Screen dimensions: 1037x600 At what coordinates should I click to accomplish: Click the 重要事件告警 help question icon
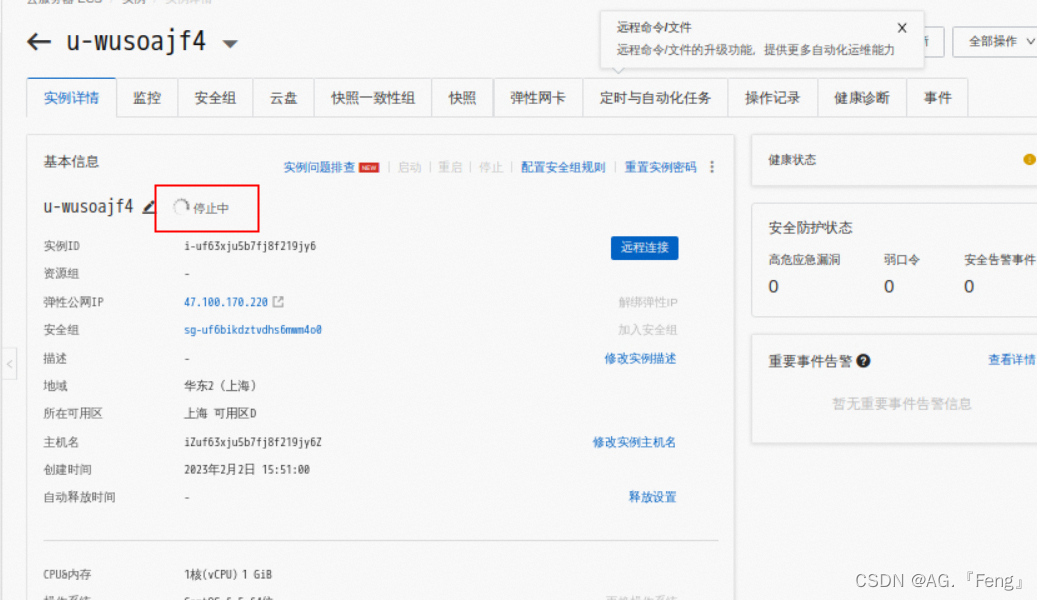[x=863, y=361]
